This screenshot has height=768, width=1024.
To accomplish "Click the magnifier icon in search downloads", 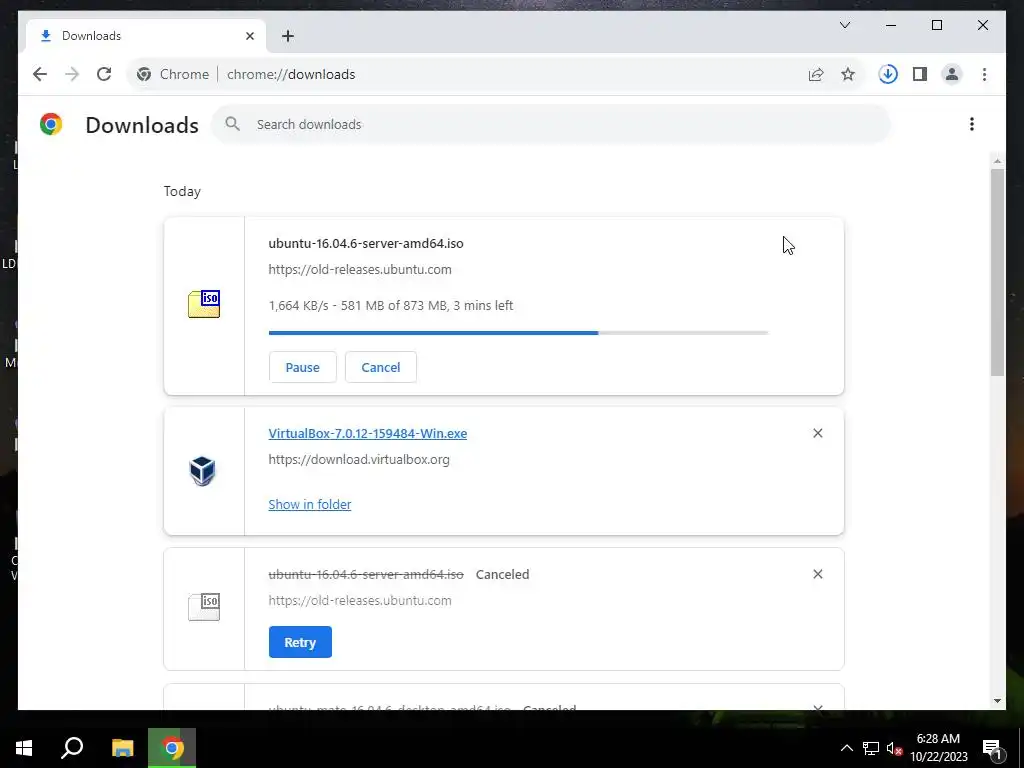I will [232, 124].
